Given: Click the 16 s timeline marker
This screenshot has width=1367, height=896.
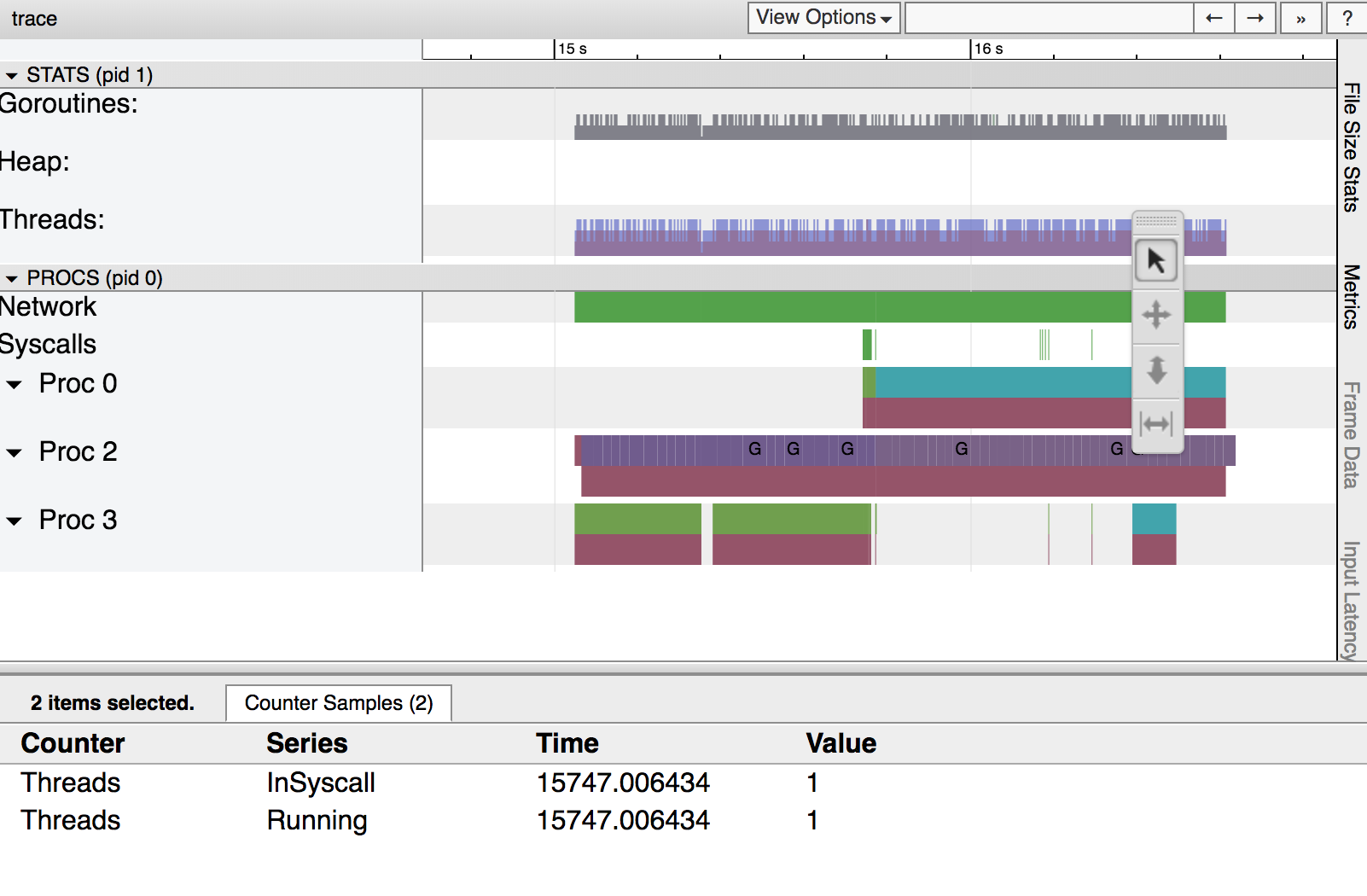Looking at the screenshot, I should coord(989,49).
